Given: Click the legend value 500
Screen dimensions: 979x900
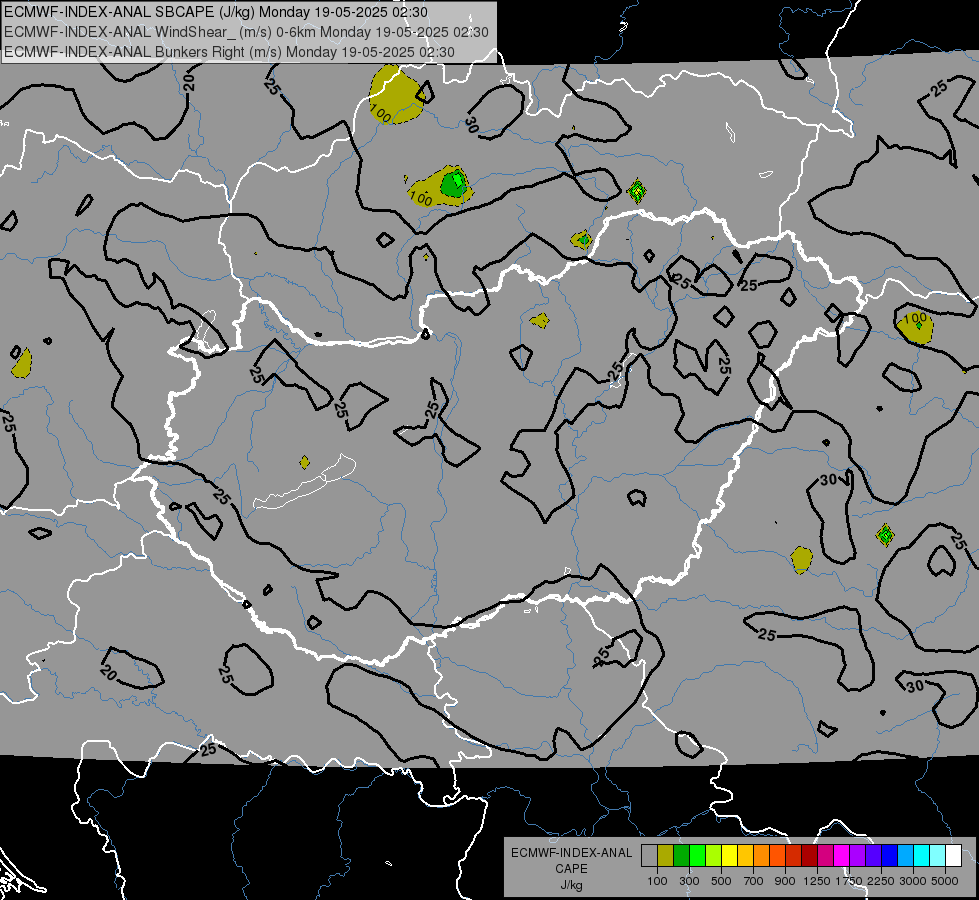Looking at the screenshot, I should (721, 881).
